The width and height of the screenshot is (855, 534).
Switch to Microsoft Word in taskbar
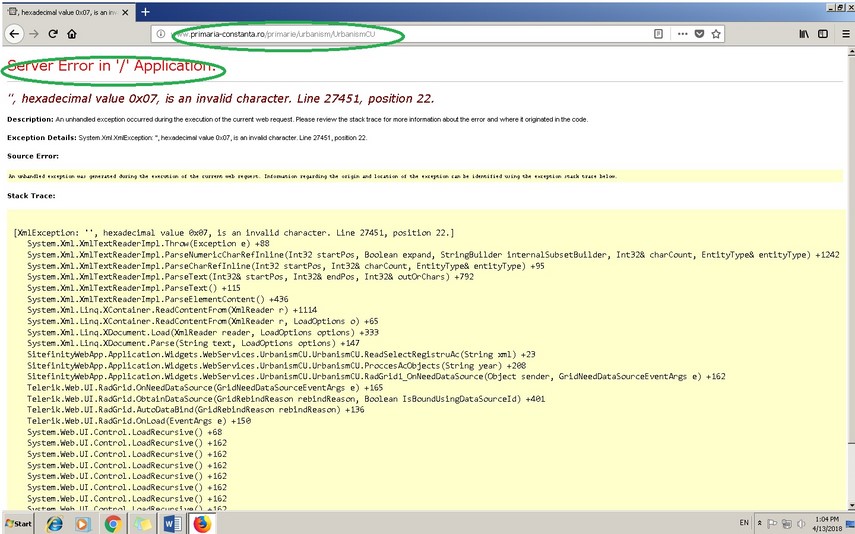[x=172, y=523]
